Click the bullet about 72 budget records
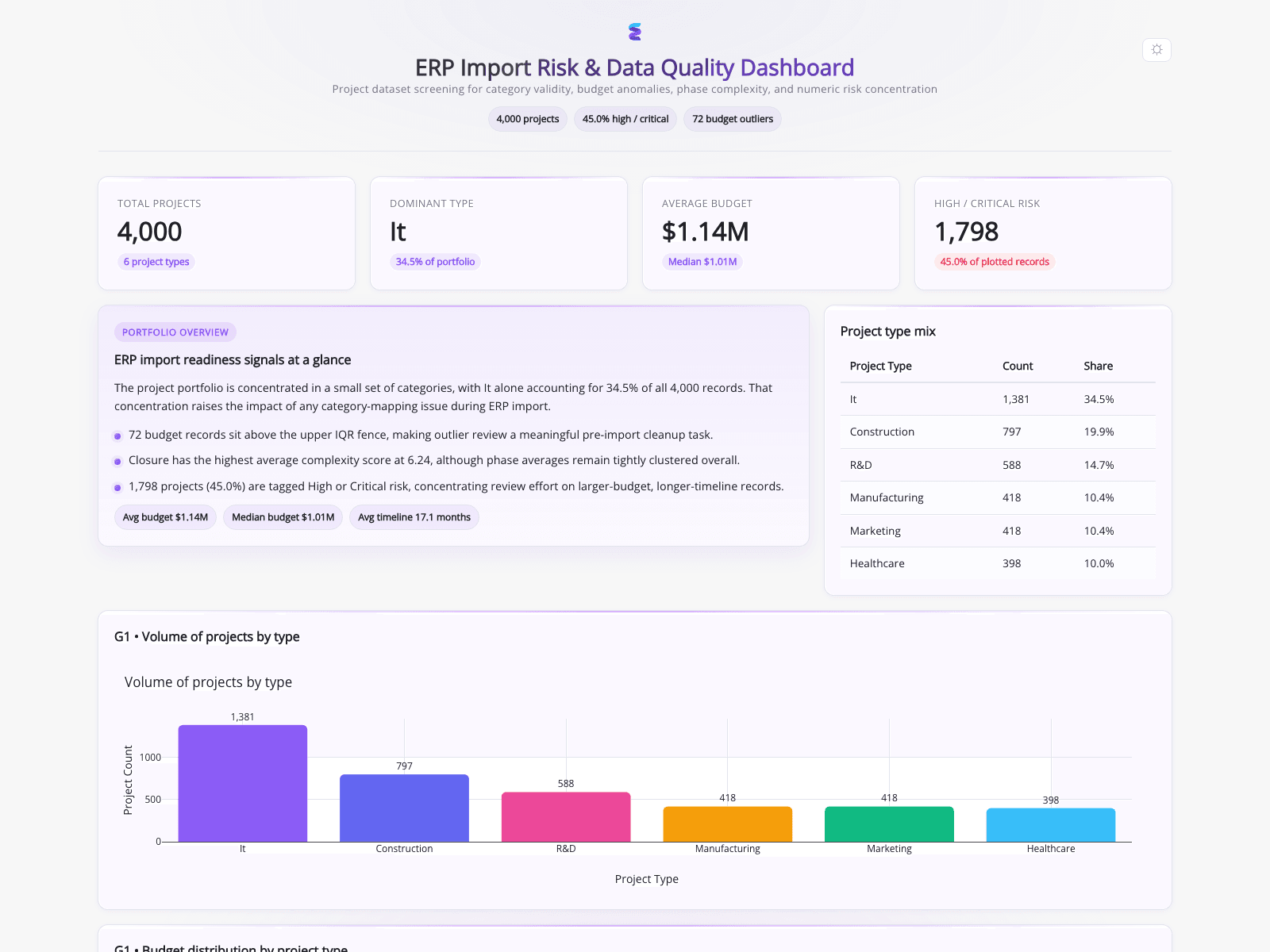This screenshot has width=1270, height=952. point(421,435)
